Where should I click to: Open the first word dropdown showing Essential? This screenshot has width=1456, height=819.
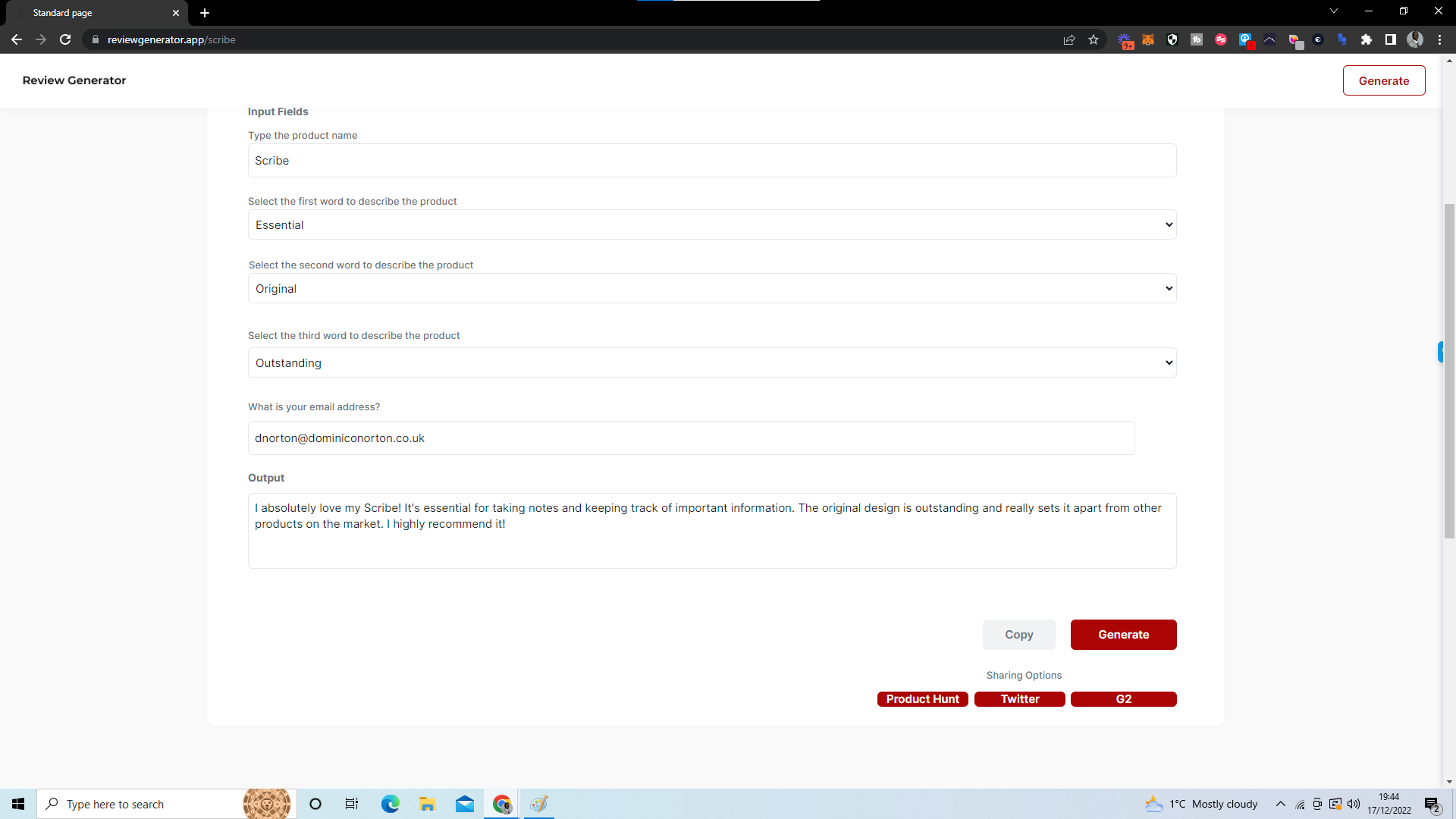[x=712, y=224]
